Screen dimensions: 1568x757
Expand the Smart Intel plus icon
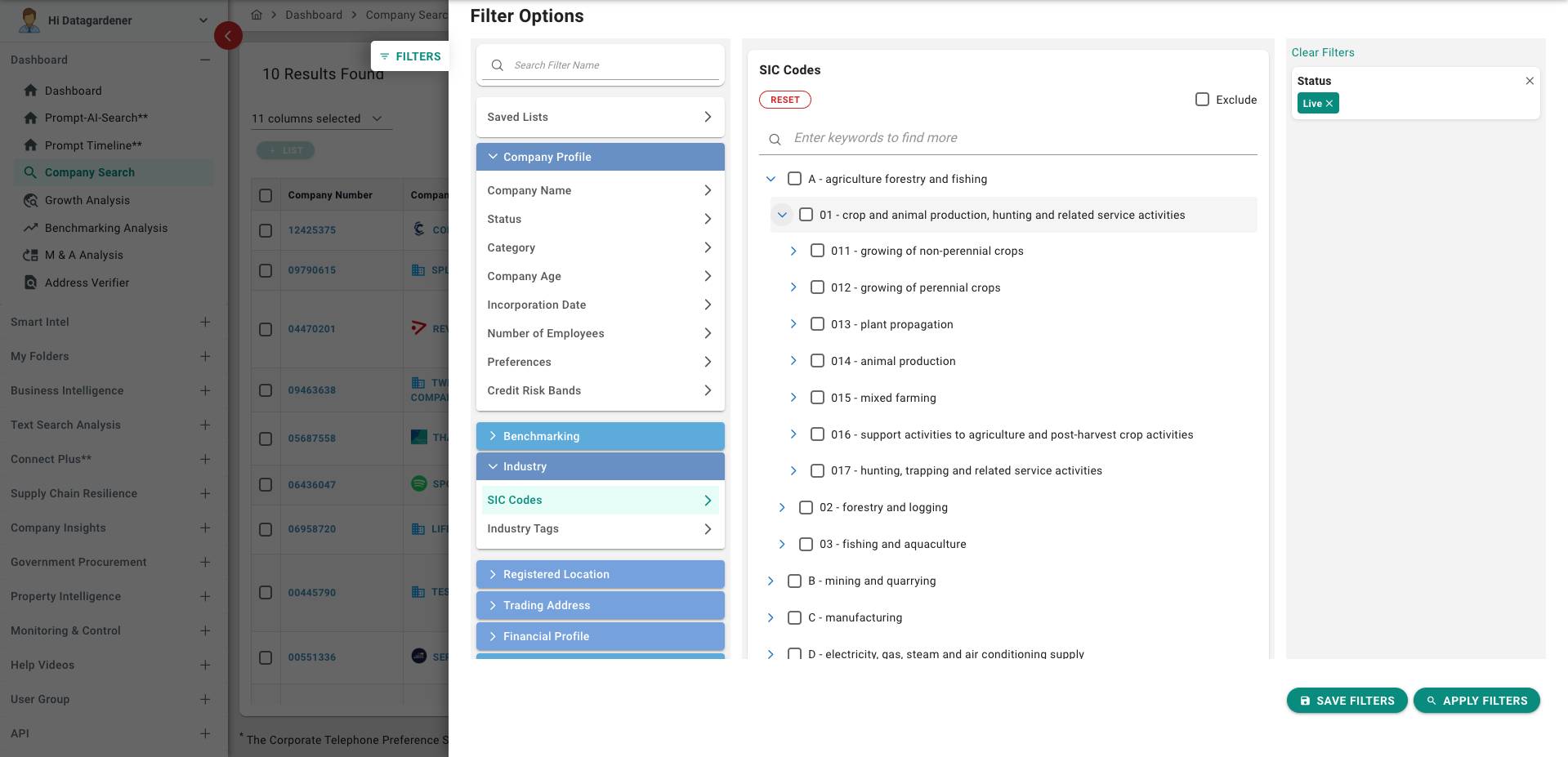point(205,322)
